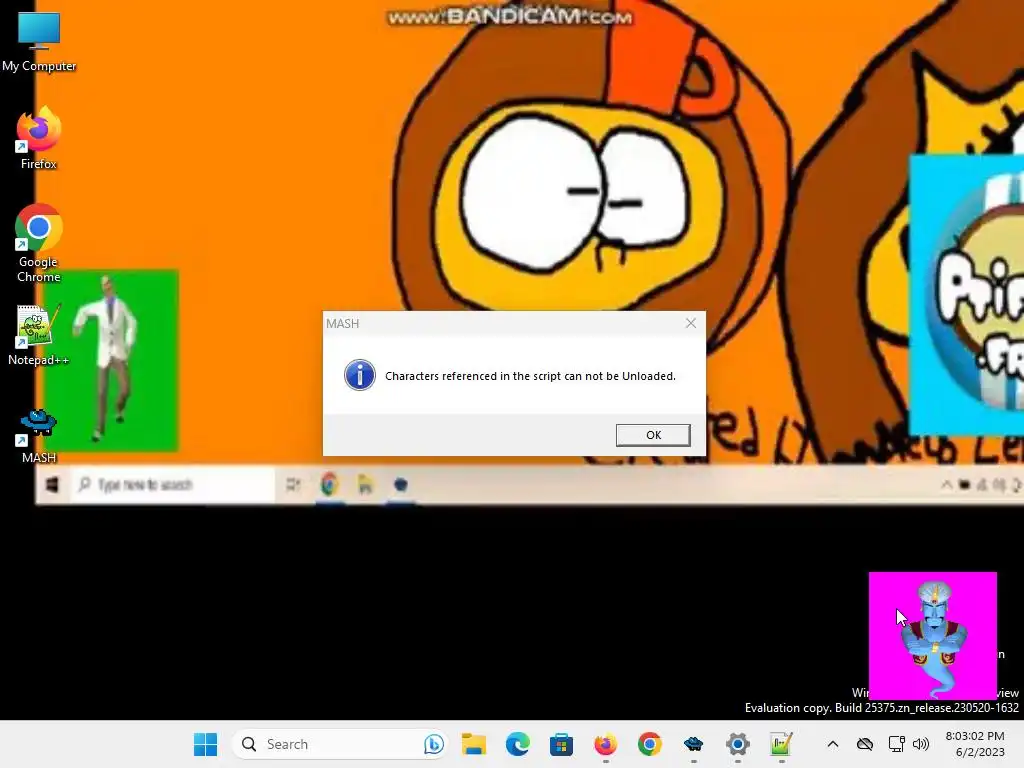Viewport: 1024px width, 768px height.
Task: Click Chrome icon on the blurry wallpaper taskbar
Action: (x=330, y=485)
